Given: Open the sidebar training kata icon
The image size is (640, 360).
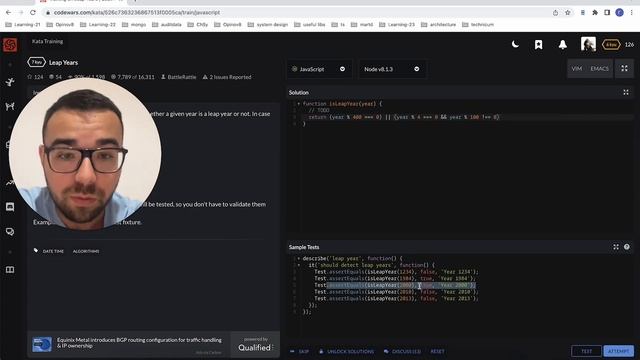Looking at the screenshot, I should tap(10, 82).
